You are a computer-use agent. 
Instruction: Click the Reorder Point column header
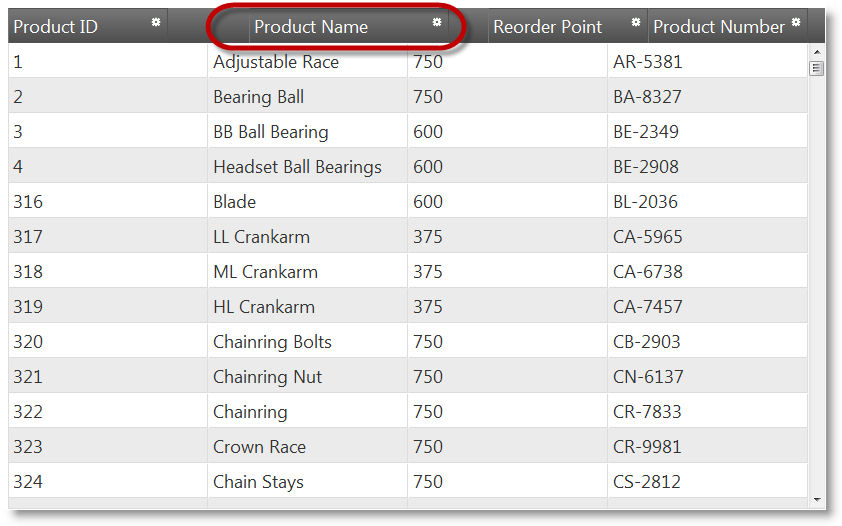point(548,27)
